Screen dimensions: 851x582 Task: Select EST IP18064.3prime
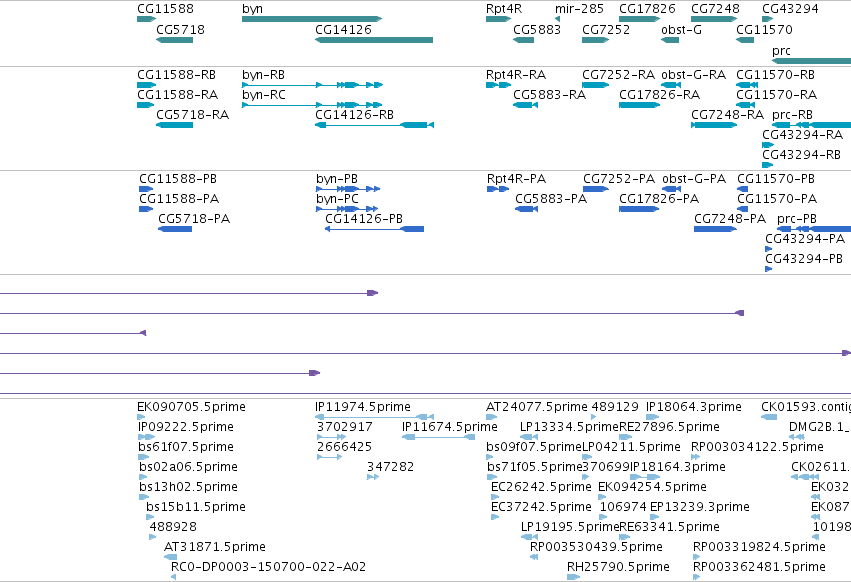694,407
